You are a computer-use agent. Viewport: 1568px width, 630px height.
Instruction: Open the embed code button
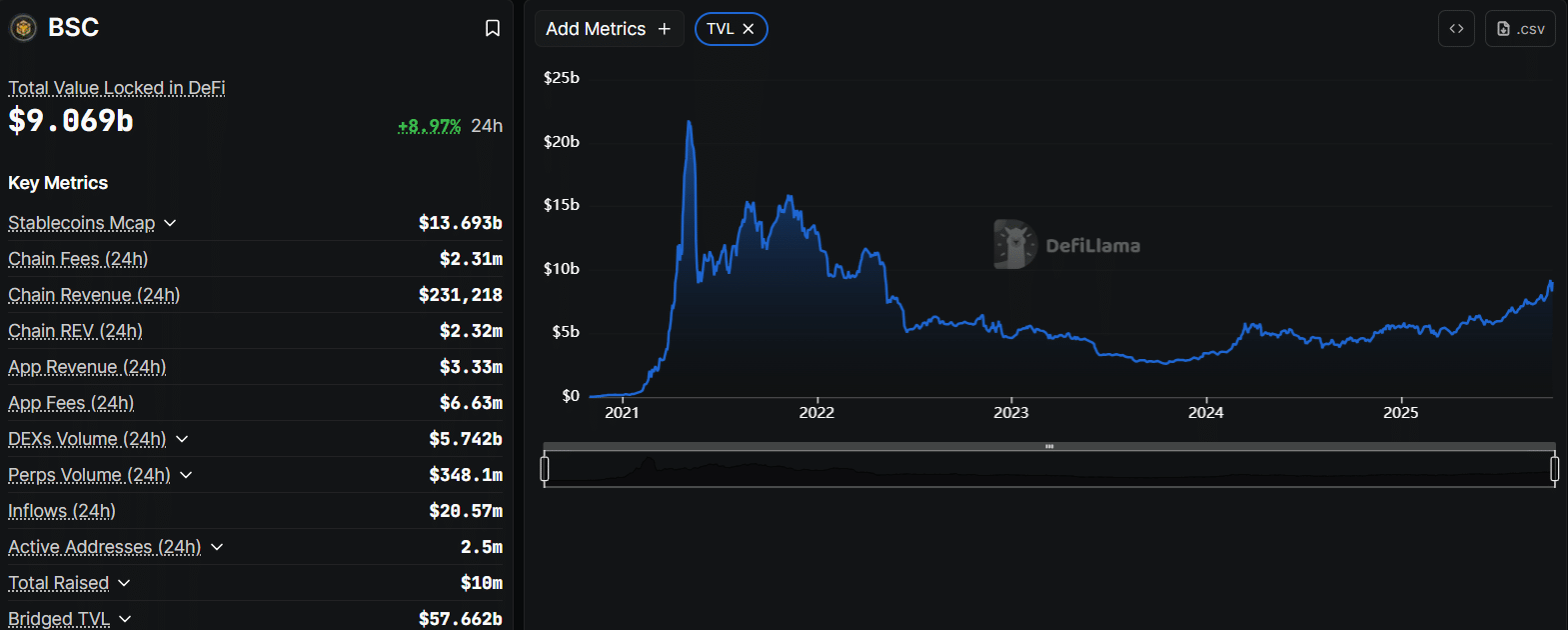coord(1456,29)
